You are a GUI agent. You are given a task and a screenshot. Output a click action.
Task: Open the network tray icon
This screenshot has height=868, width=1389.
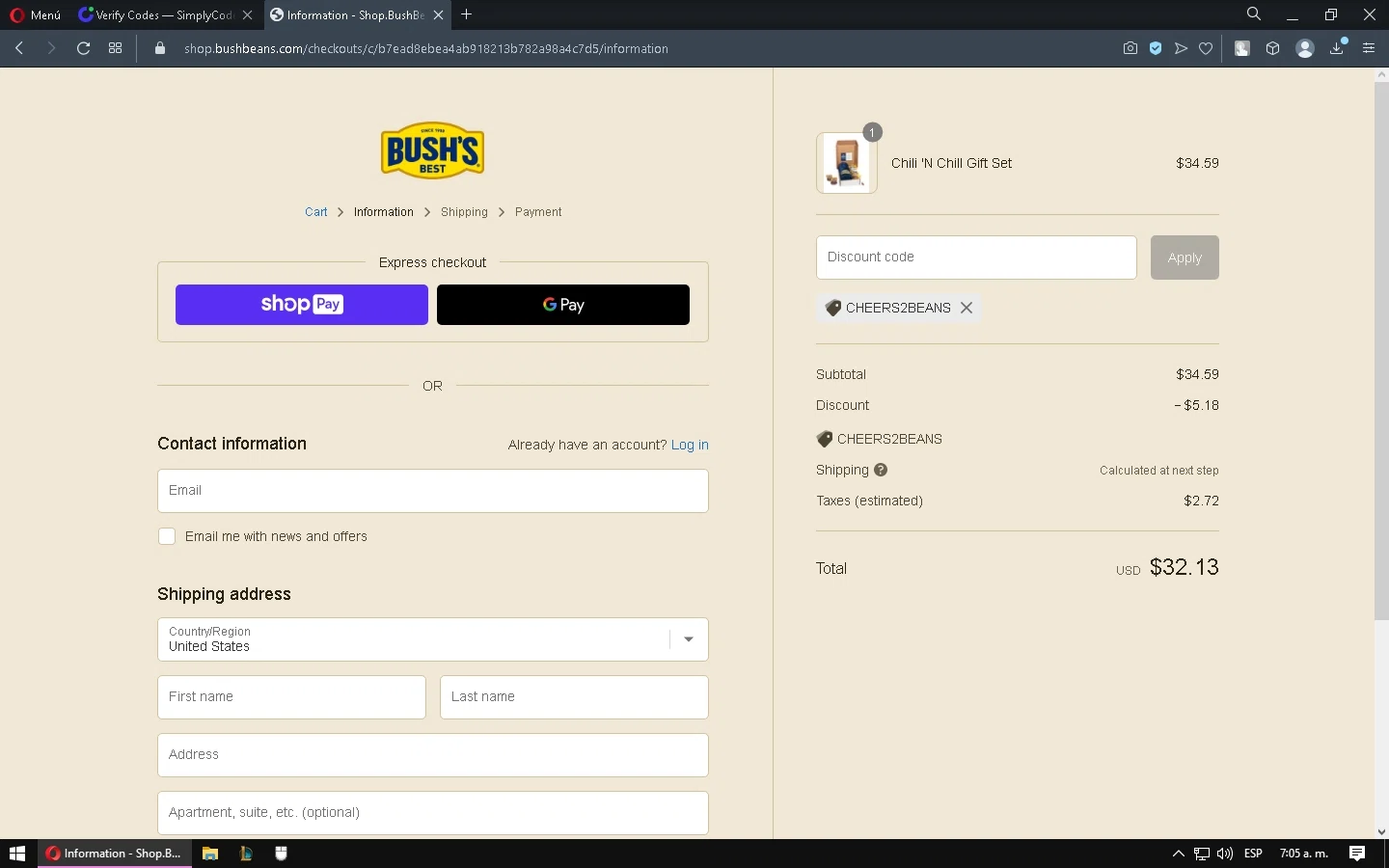(x=1202, y=854)
